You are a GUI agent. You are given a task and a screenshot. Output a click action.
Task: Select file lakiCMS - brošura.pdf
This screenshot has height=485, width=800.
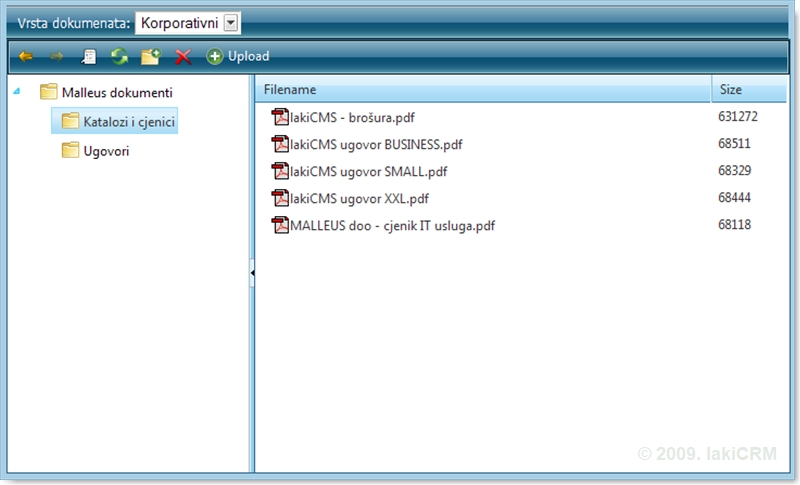pos(352,117)
